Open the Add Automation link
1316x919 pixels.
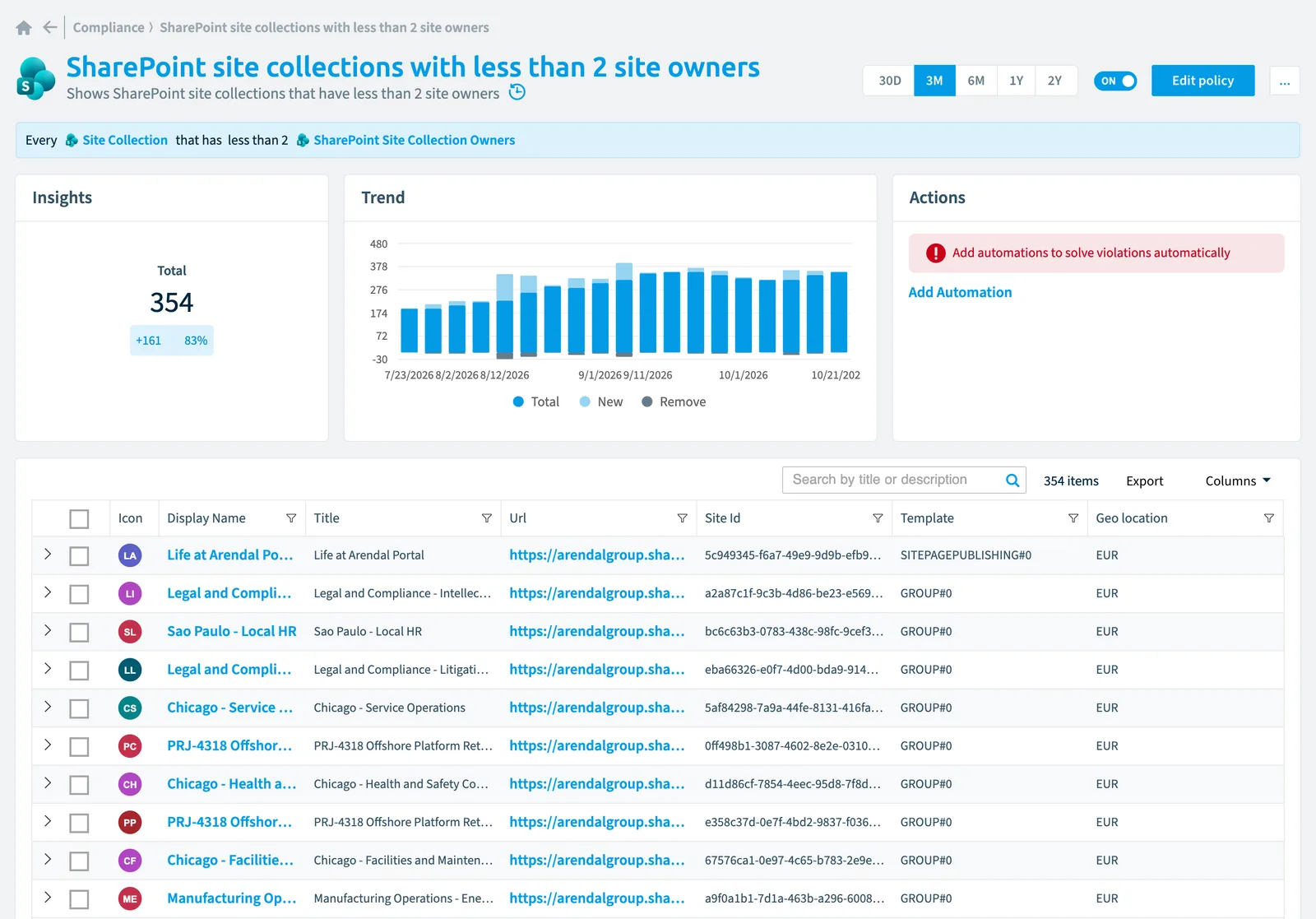pos(960,292)
